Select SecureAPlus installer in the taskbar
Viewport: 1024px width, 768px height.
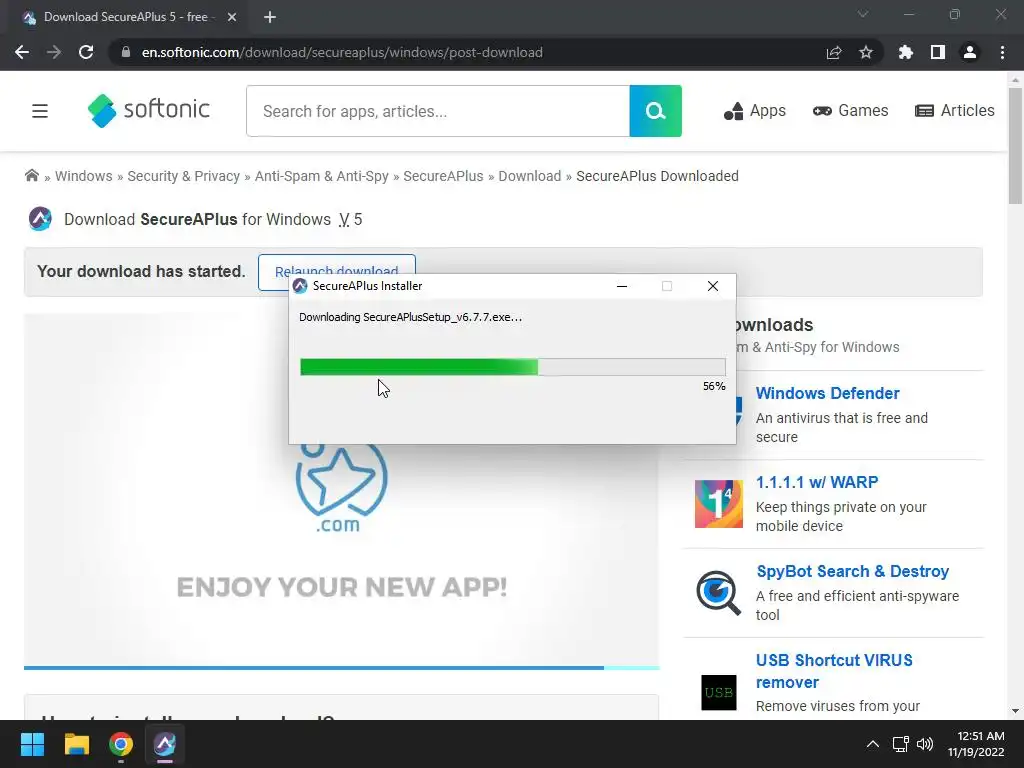coord(165,744)
